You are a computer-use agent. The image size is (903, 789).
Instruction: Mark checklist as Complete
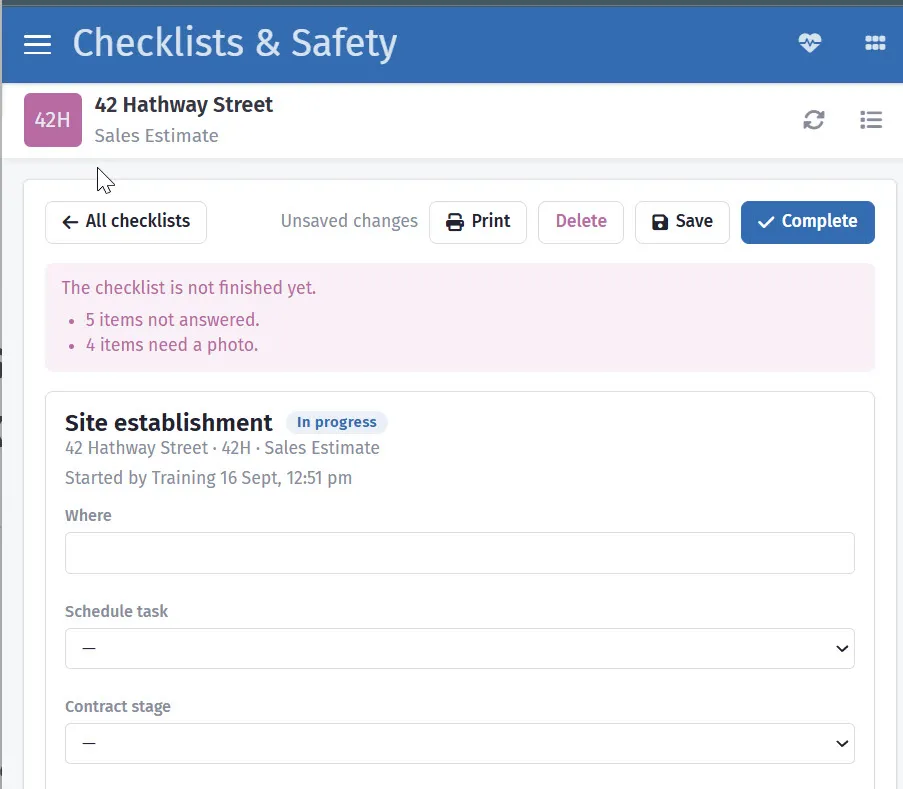coord(807,222)
